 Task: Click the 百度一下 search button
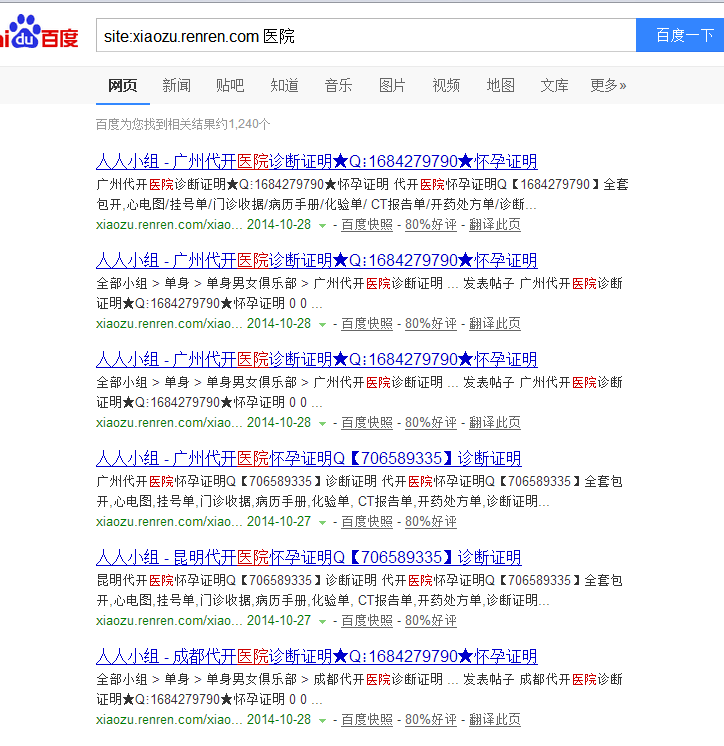click(x=680, y=36)
